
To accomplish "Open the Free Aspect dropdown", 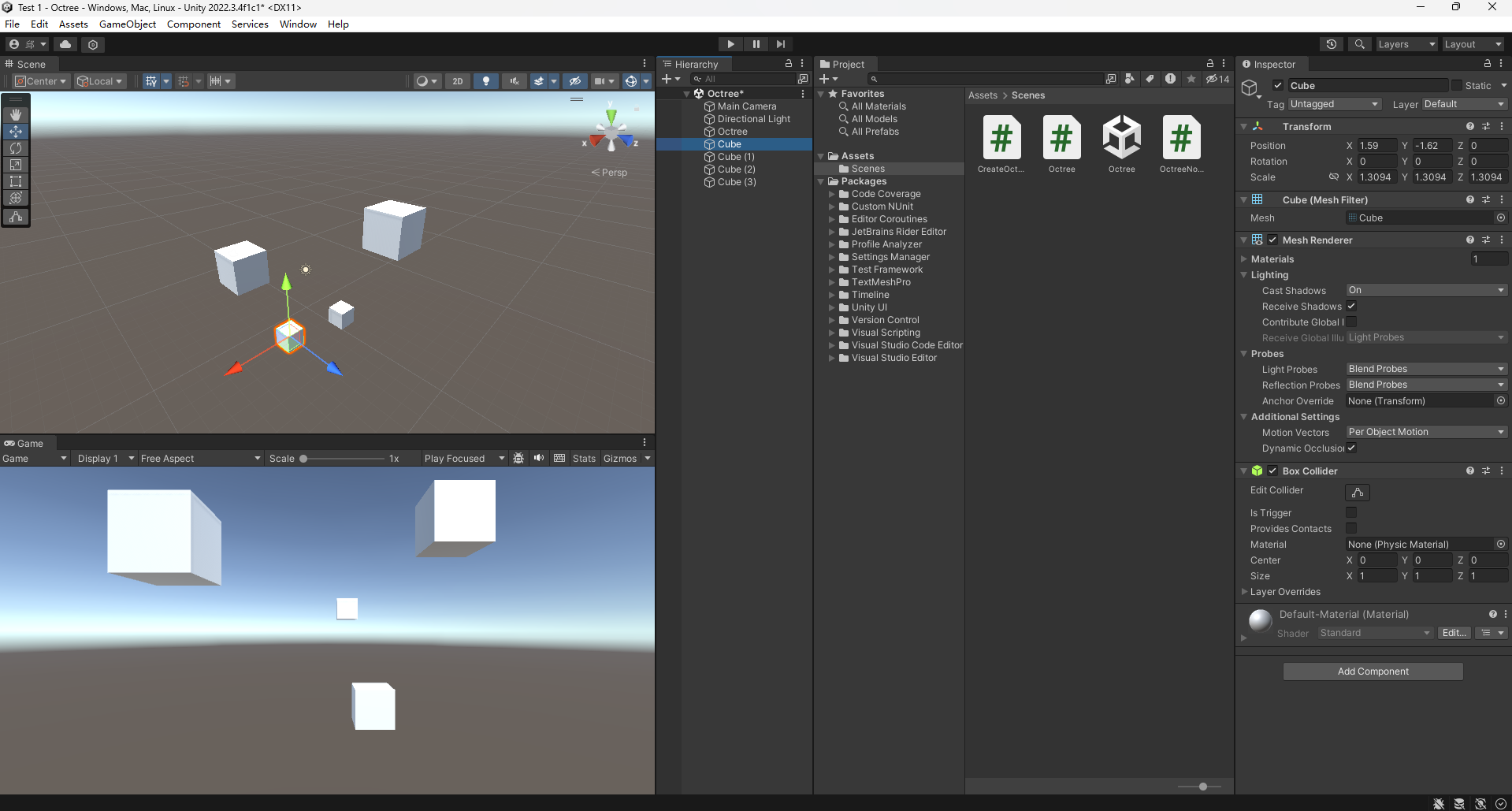I will coord(200,458).
